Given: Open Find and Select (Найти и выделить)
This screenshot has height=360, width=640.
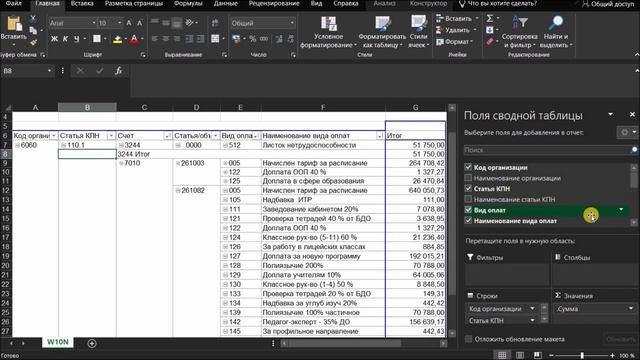Looking at the screenshot, I should coord(556,33).
